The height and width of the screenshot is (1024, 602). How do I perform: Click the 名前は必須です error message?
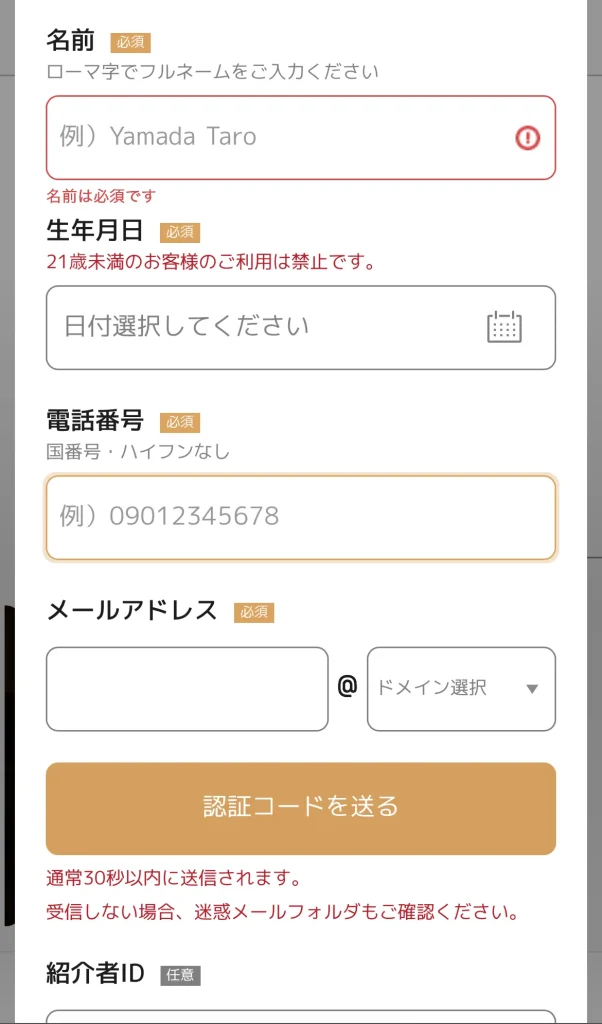coord(101,196)
